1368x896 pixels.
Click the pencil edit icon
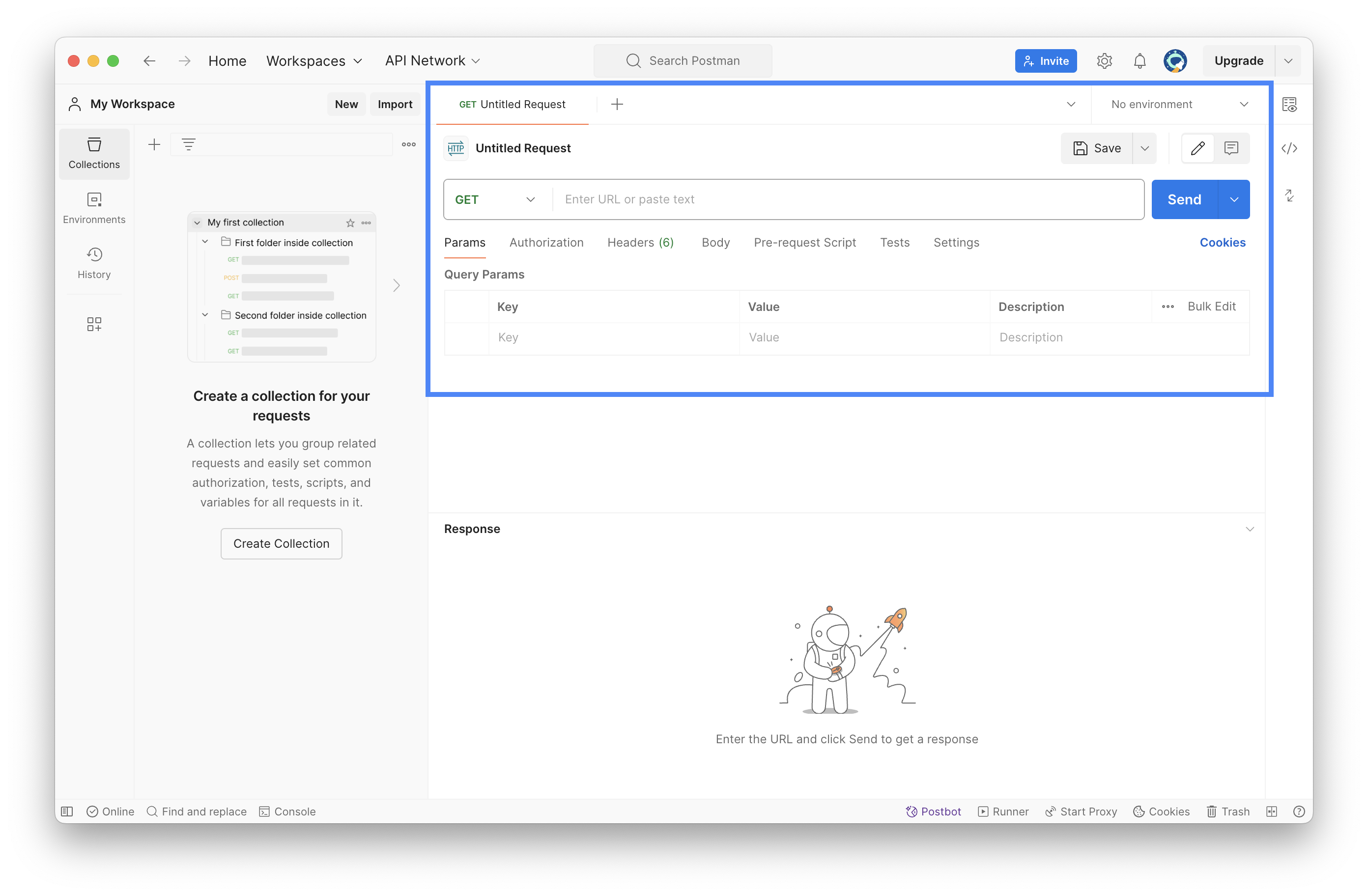point(1197,148)
